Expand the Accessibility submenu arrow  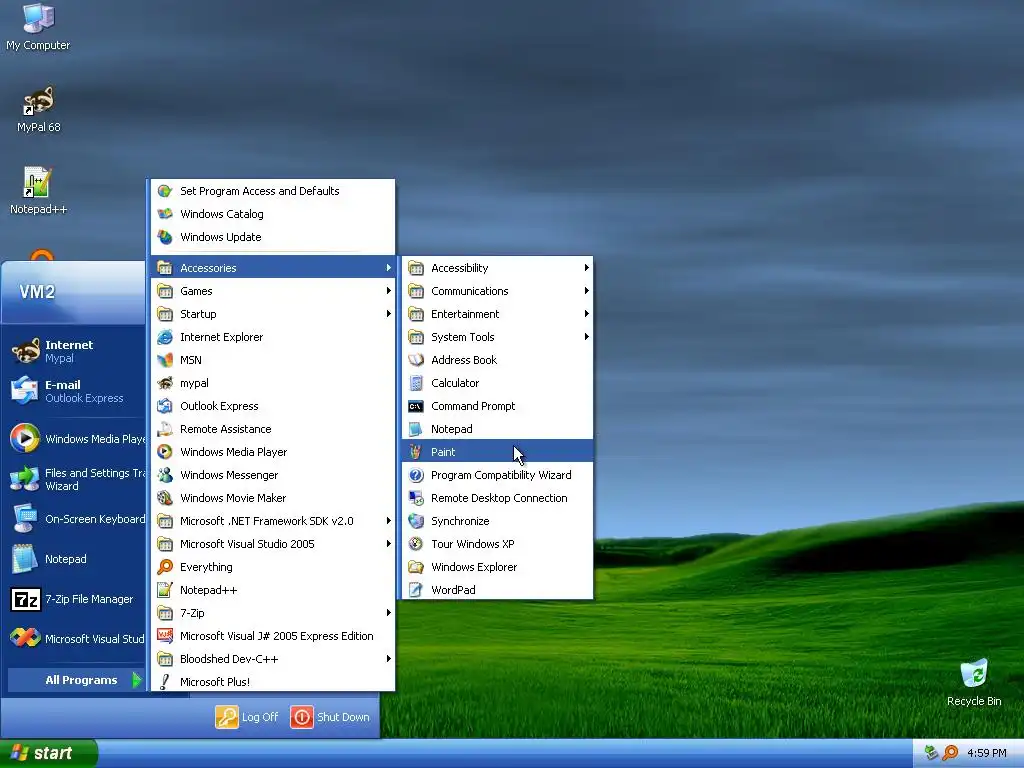(586, 268)
